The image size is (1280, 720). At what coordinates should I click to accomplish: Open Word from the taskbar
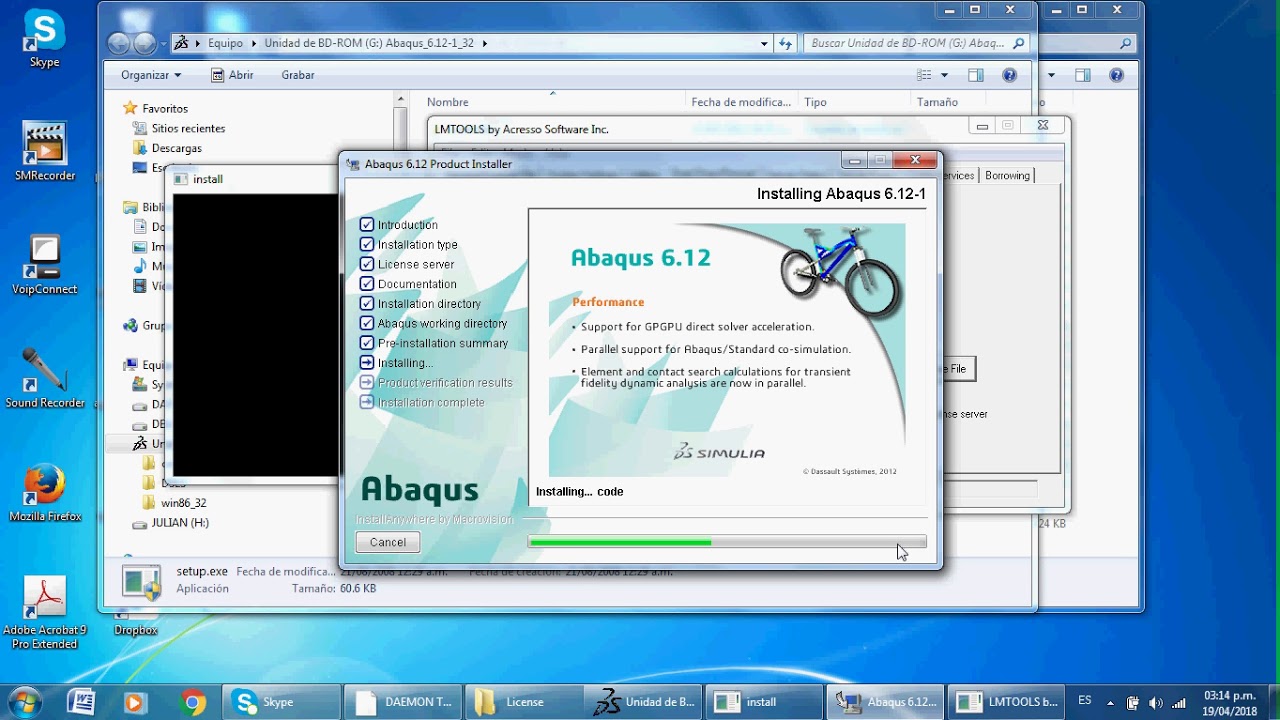(x=81, y=702)
